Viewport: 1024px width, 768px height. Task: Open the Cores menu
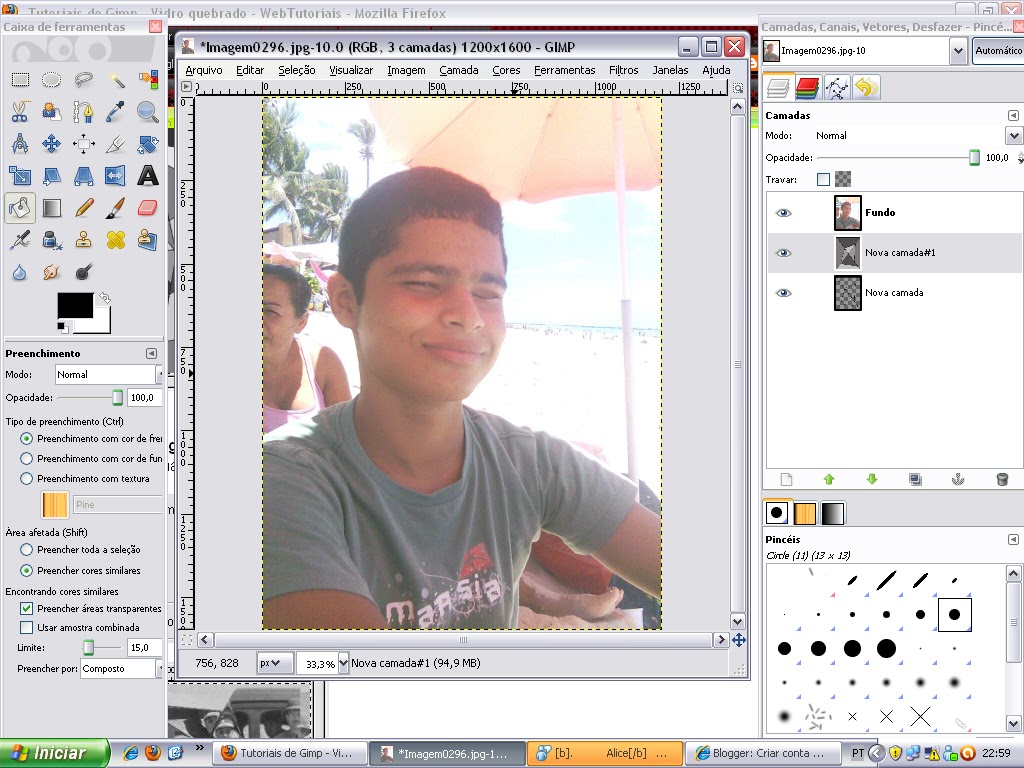pos(506,70)
